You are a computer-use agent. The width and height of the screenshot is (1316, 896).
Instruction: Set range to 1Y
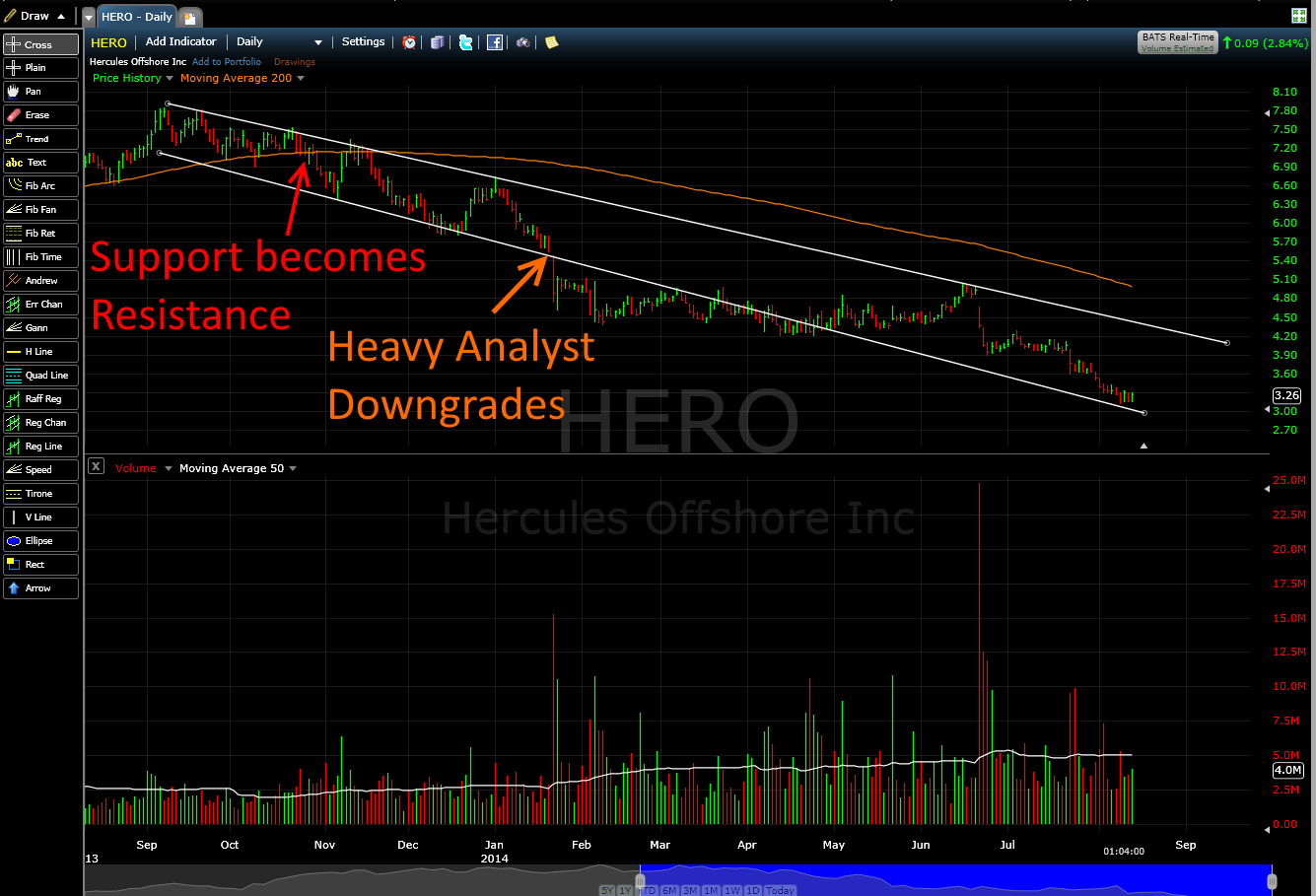click(624, 890)
